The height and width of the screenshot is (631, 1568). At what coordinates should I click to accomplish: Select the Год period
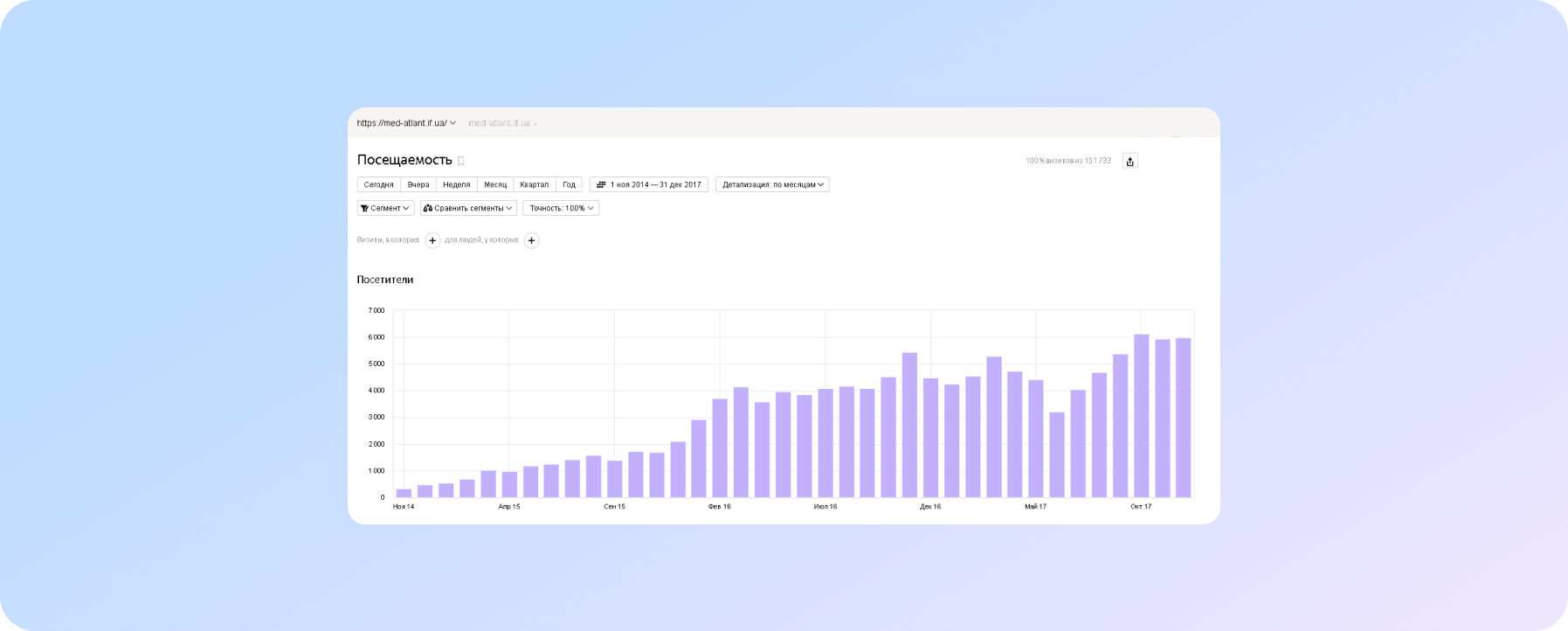(569, 184)
